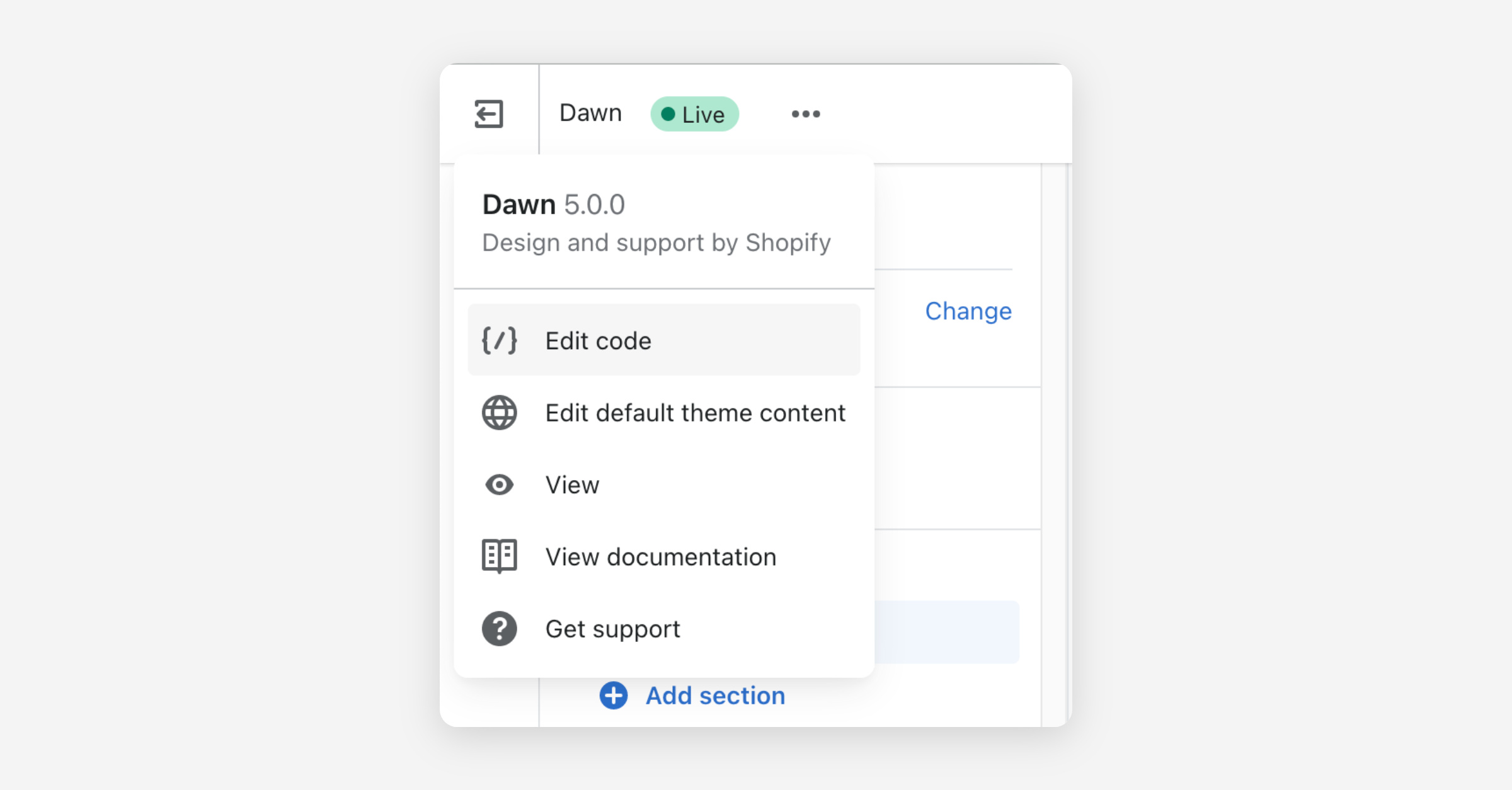Click the blue plus icon for Add section
1512x790 pixels.
[613, 696]
